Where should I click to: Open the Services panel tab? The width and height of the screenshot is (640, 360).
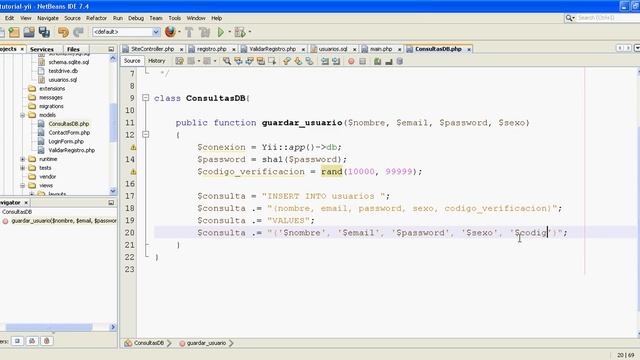pos(42,49)
